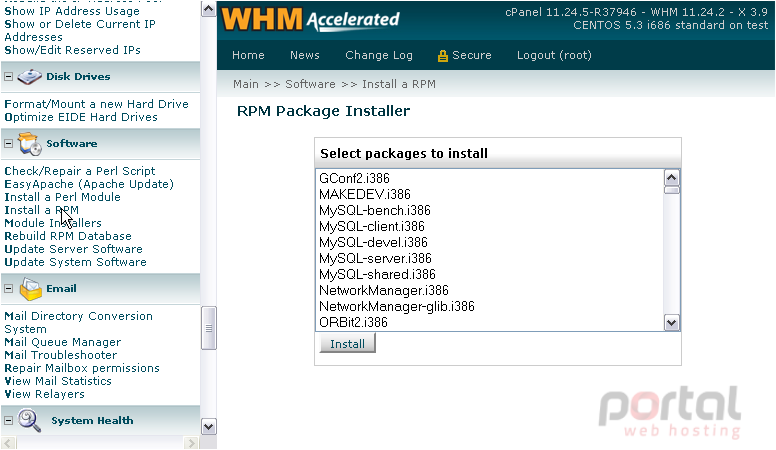Open the News menu item

[x=304, y=55]
